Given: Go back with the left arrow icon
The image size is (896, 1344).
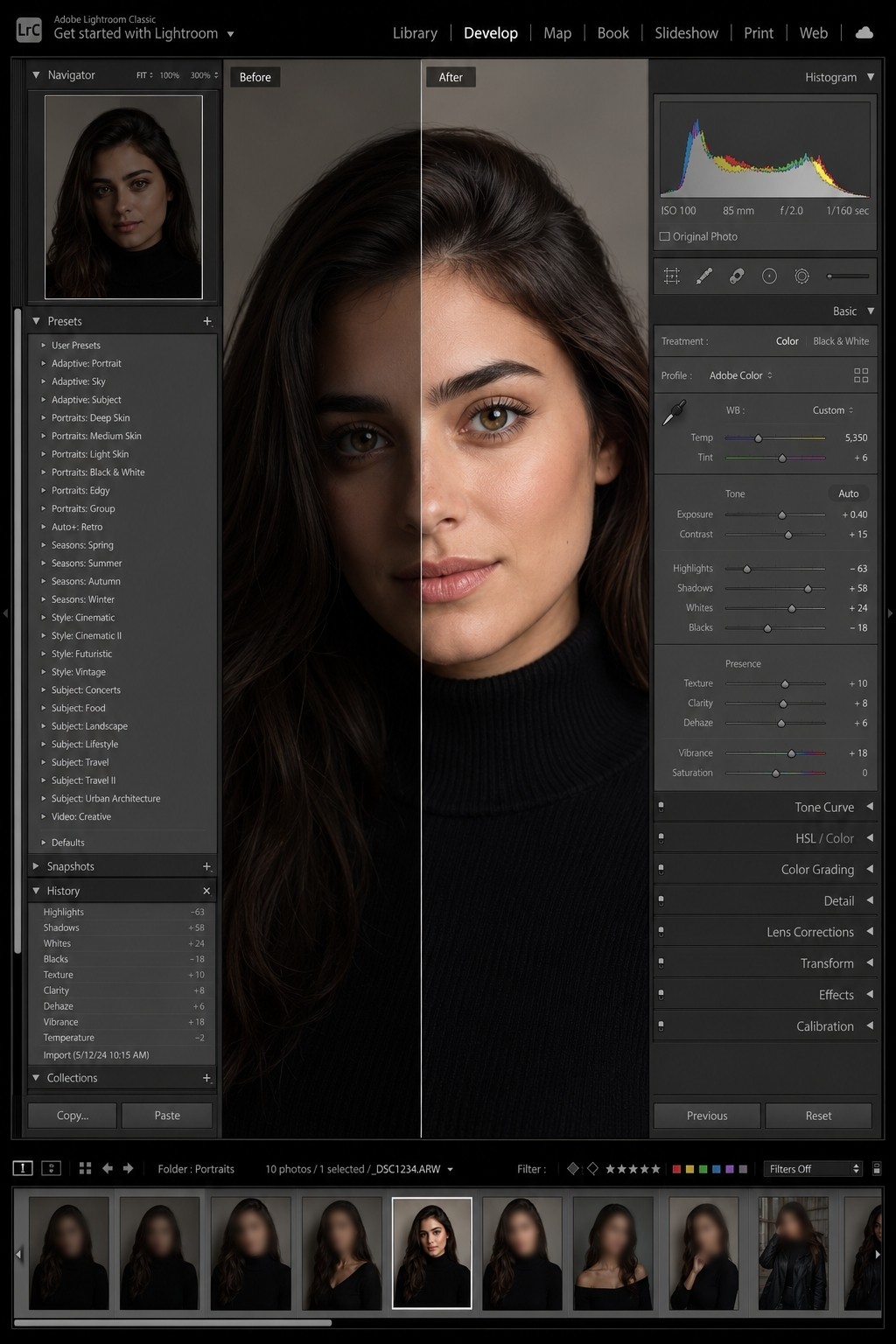Looking at the screenshot, I should click(108, 1168).
